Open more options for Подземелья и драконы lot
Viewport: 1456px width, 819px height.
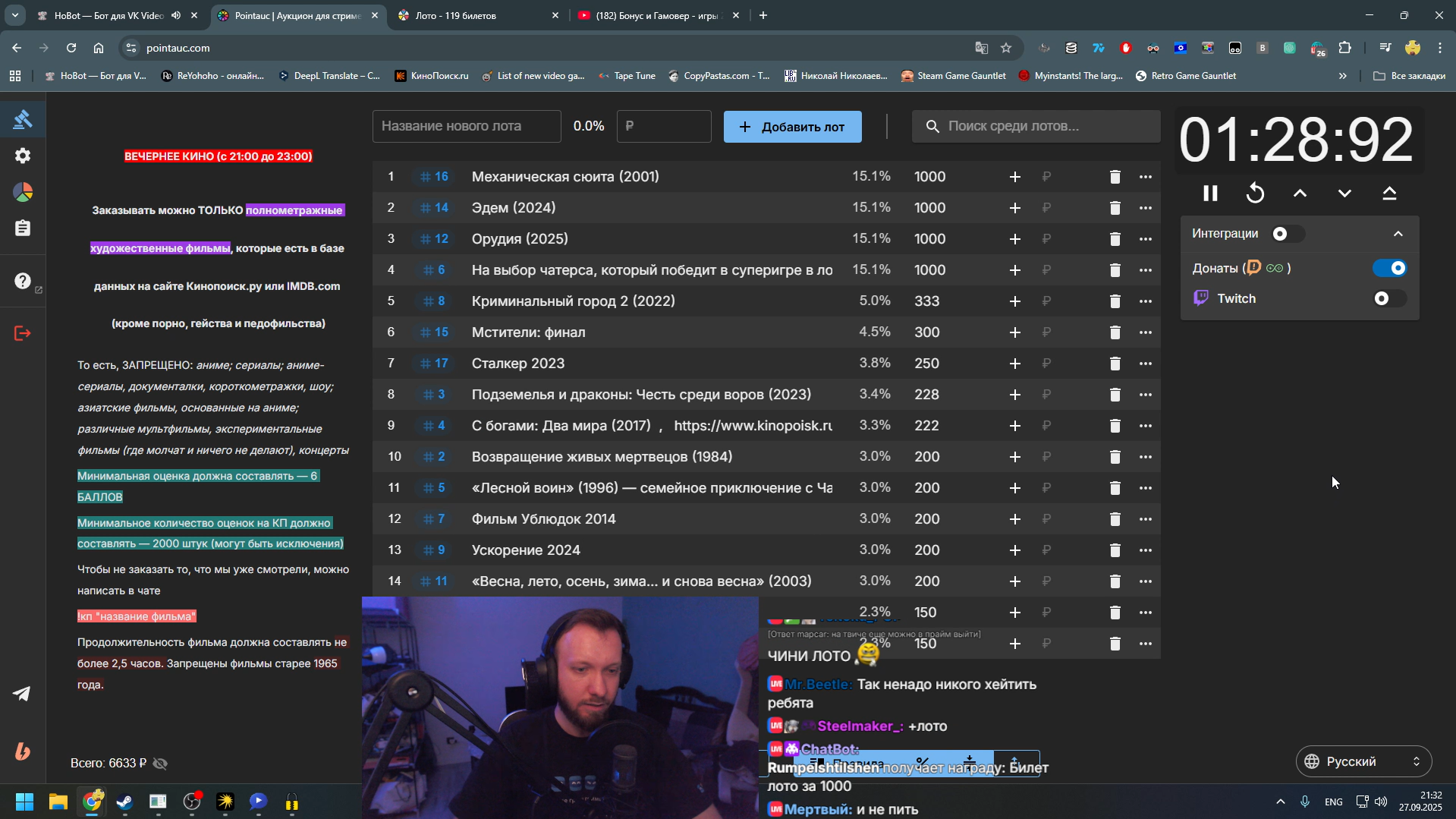click(x=1146, y=395)
